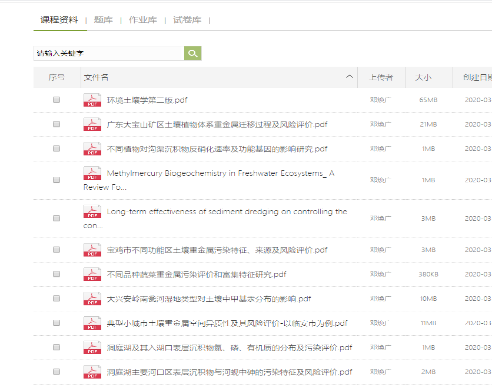This screenshot has width=492, height=385.
Task: Open the 题库 tab
Action: click(x=103, y=20)
